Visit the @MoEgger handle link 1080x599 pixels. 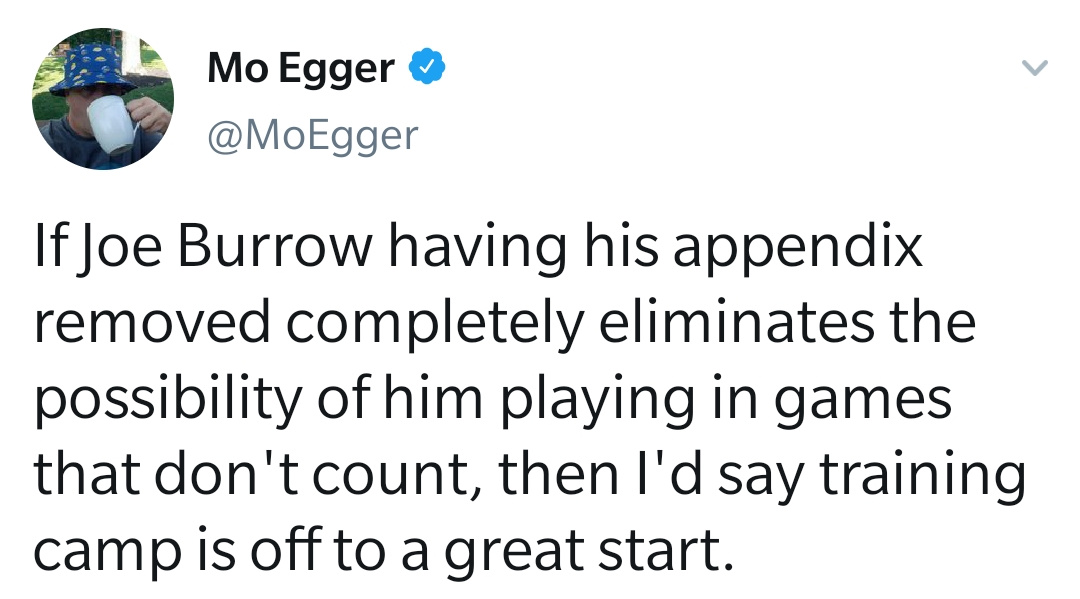click(x=313, y=136)
